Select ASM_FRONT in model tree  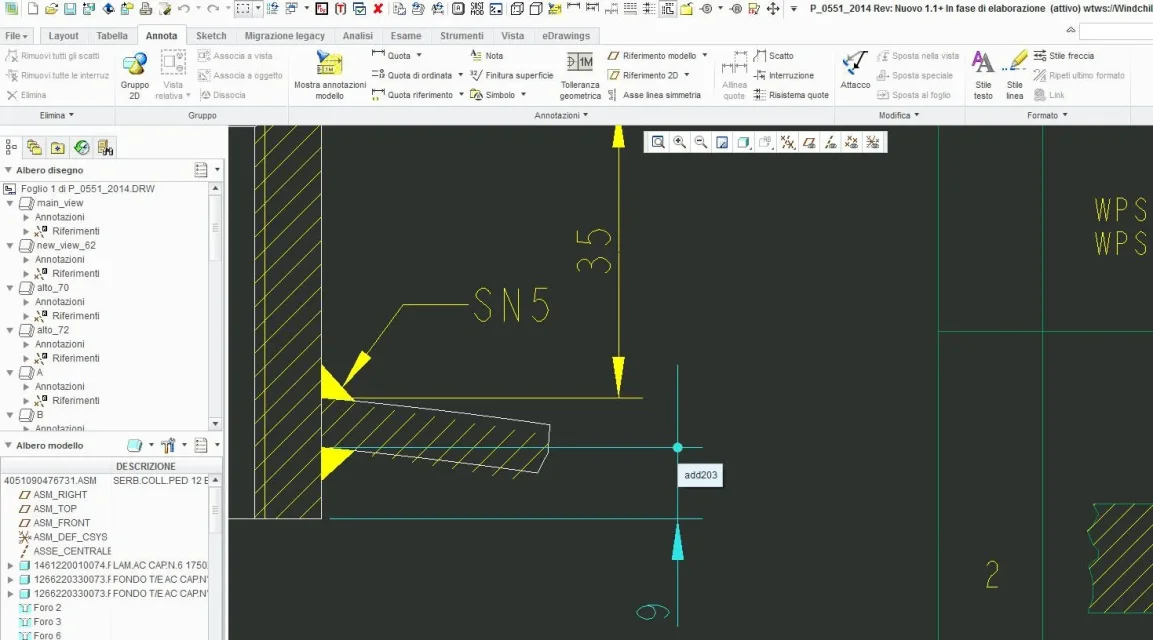pos(62,523)
